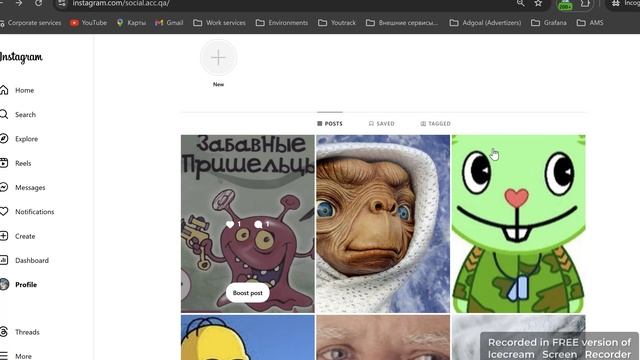Screen dimensions: 640x360
Task: Expand the Youtrack bookmark folder
Action: click(x=337, y=23)
